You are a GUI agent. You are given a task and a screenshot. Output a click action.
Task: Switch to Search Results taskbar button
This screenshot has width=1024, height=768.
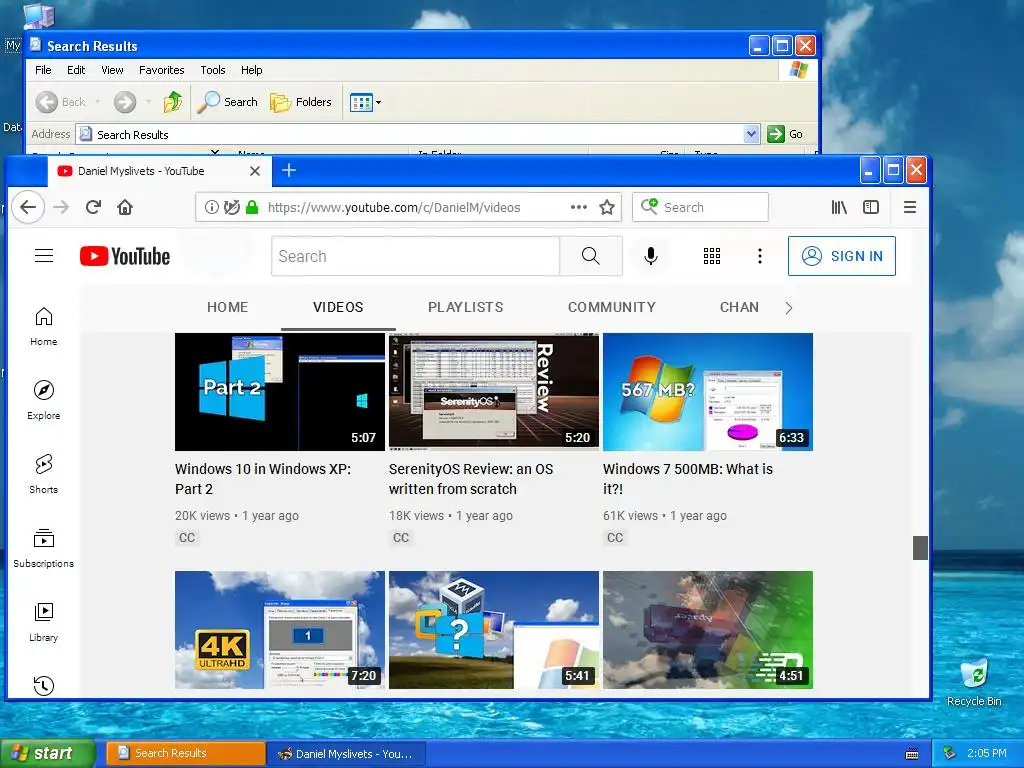[x=185, y=753]
